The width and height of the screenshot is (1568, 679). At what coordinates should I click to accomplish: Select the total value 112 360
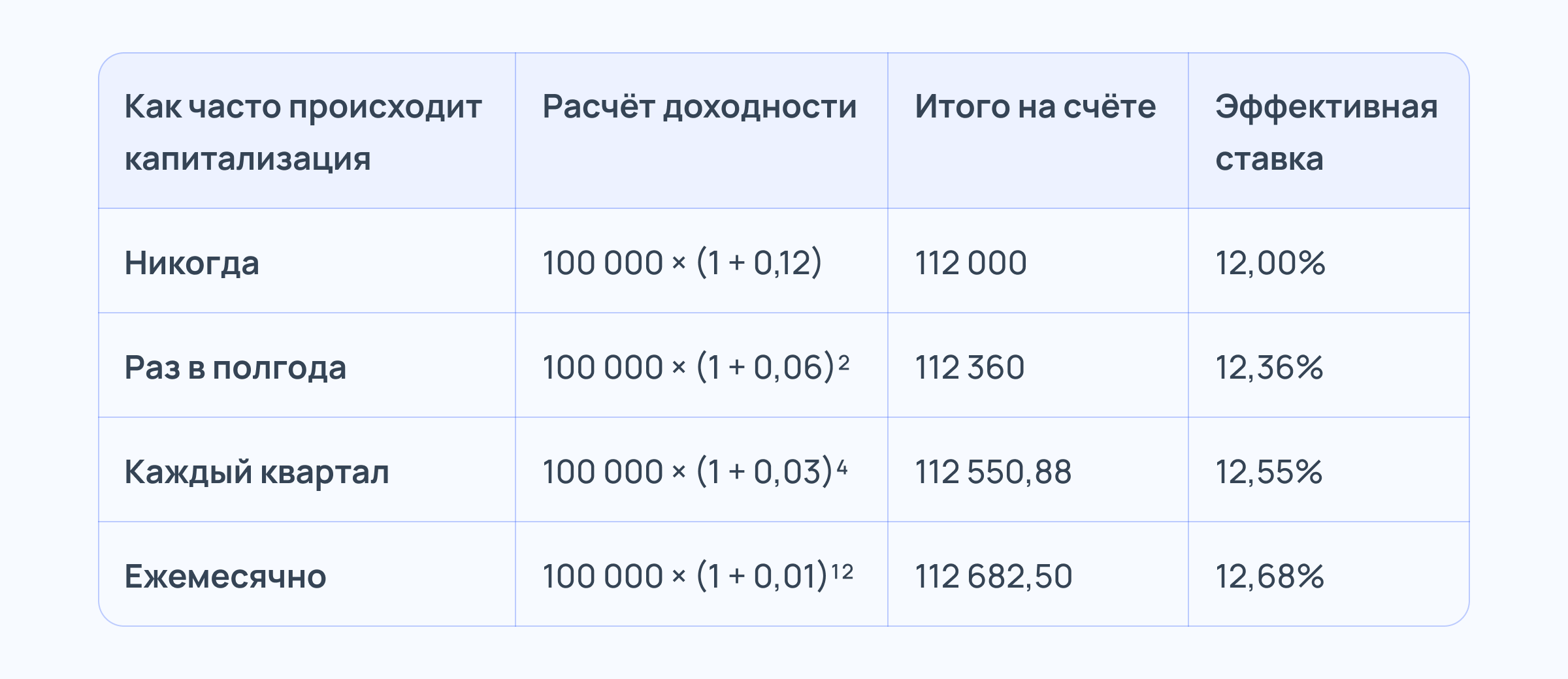970,368
